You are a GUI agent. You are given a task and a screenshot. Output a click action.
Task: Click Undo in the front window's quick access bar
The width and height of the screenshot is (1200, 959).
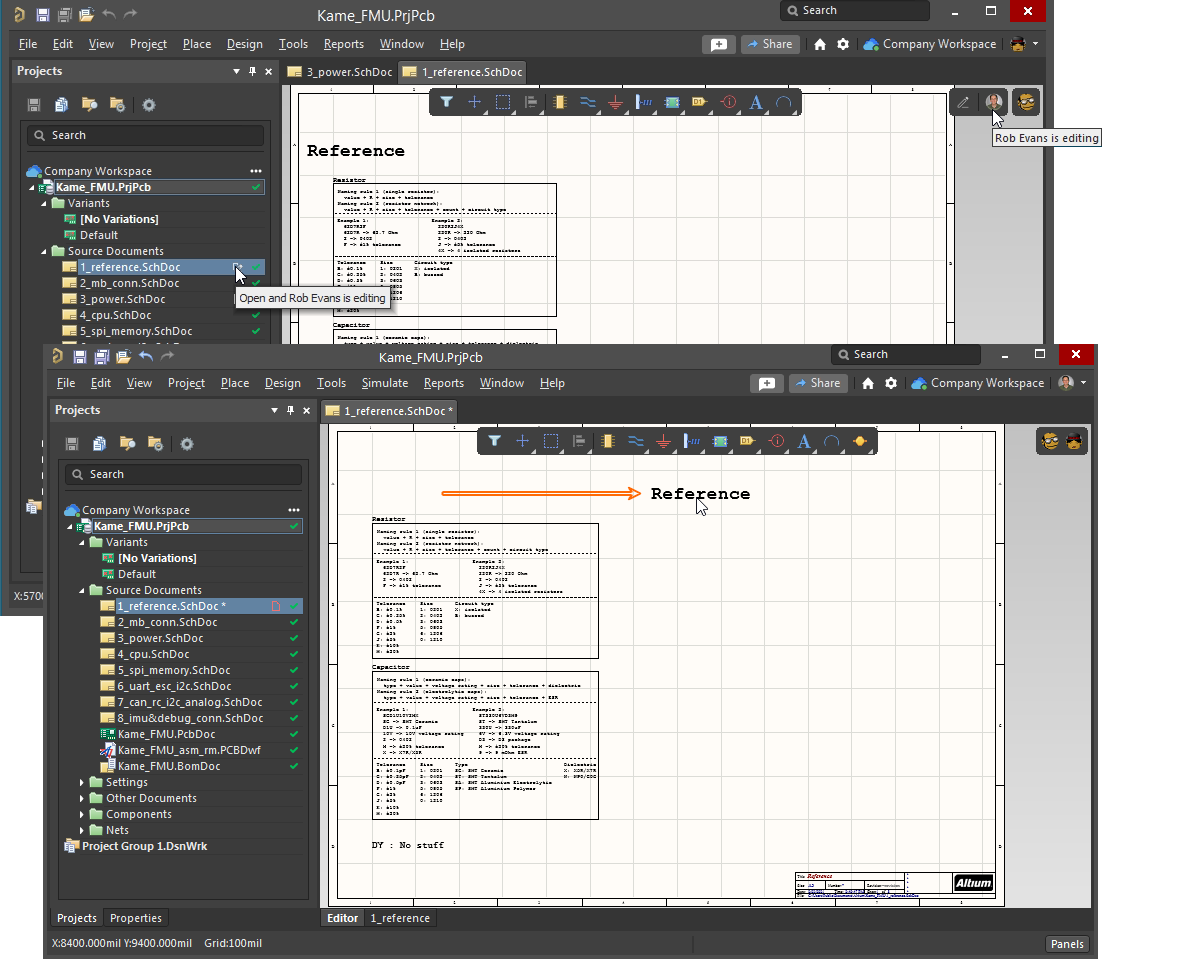[146, 356]
